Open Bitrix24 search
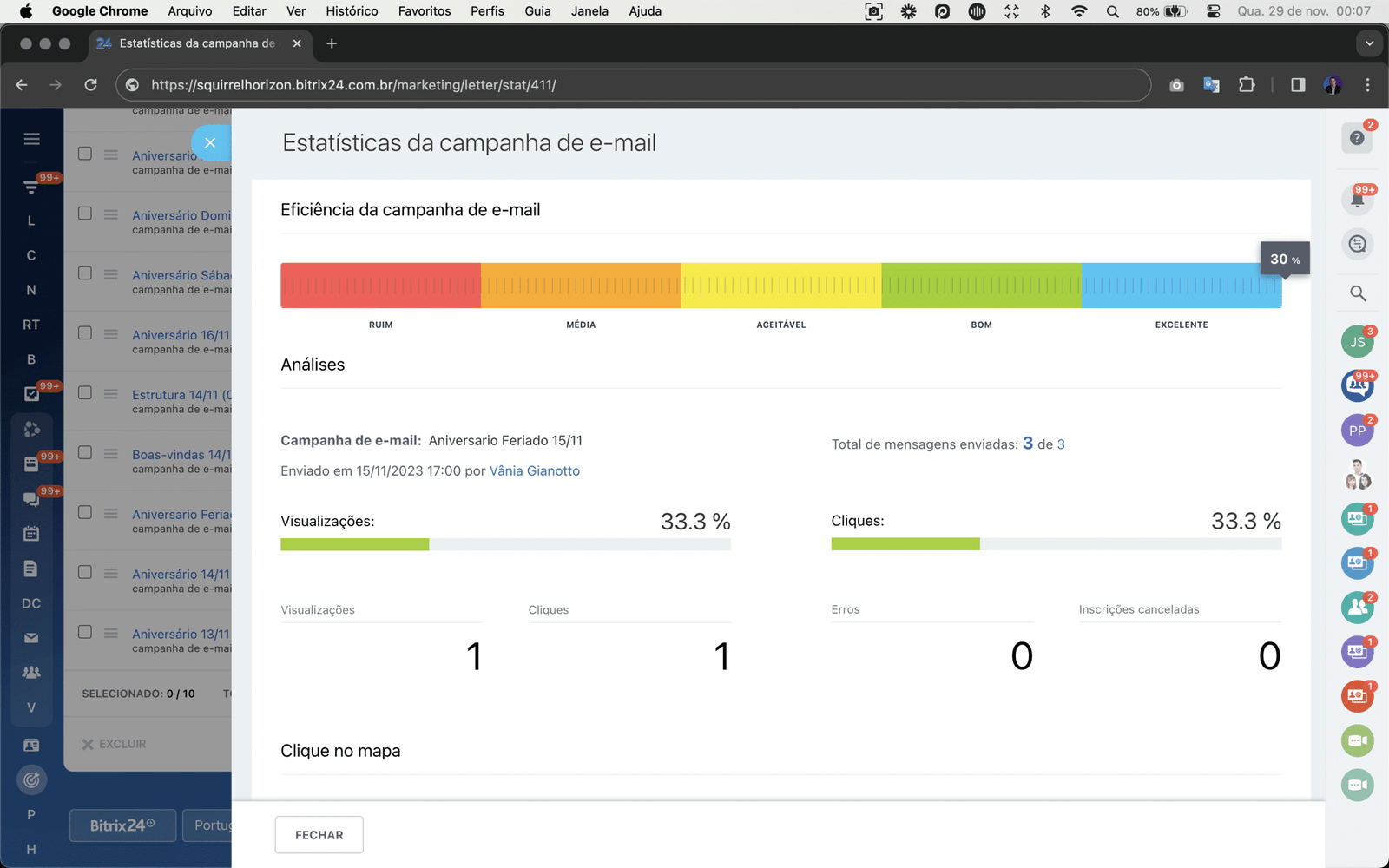Screen dimensions: 1389x868 [x=1357, y=293]
